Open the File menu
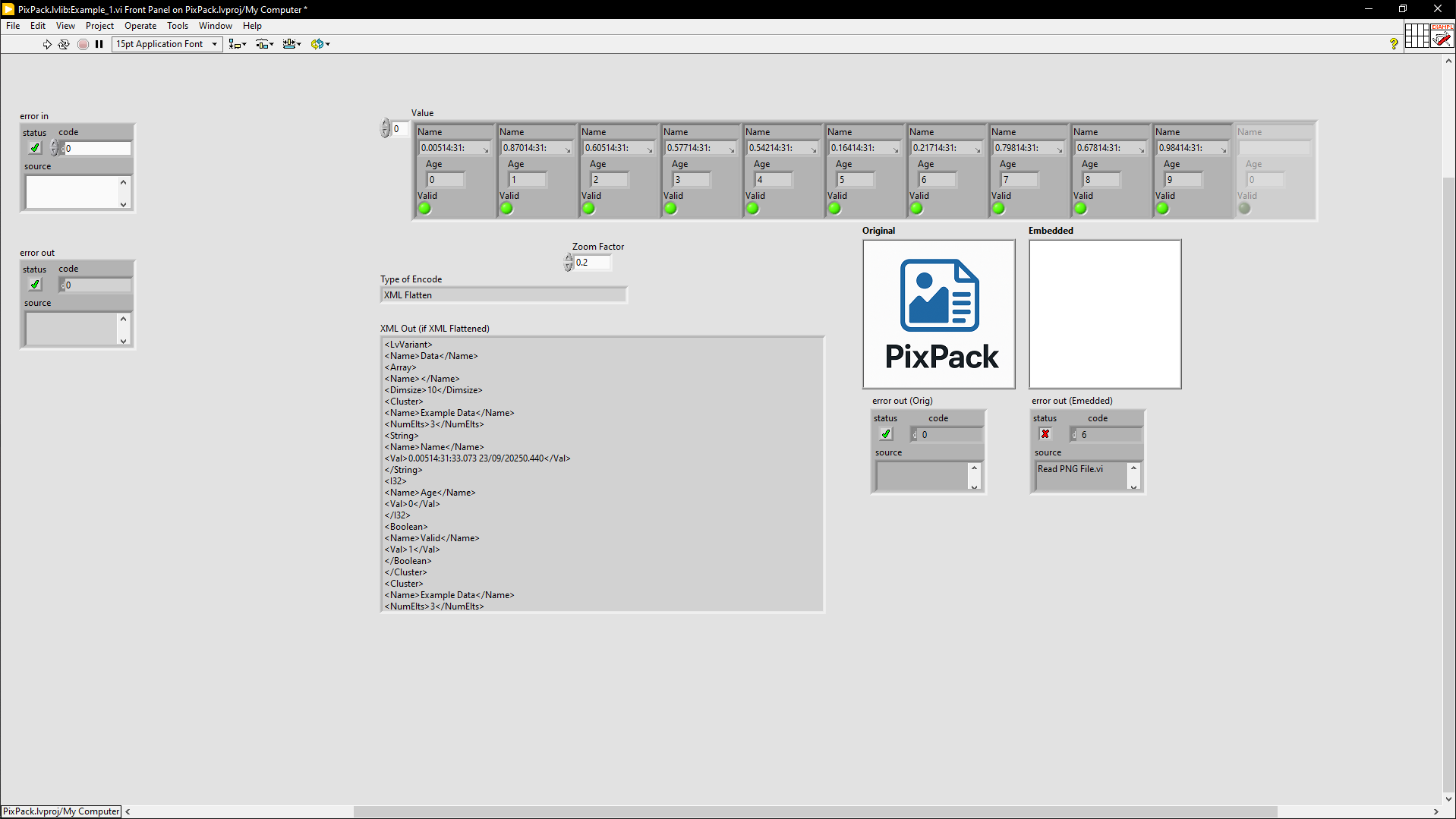Viewport: 1456px width, 819px height. 13,26
